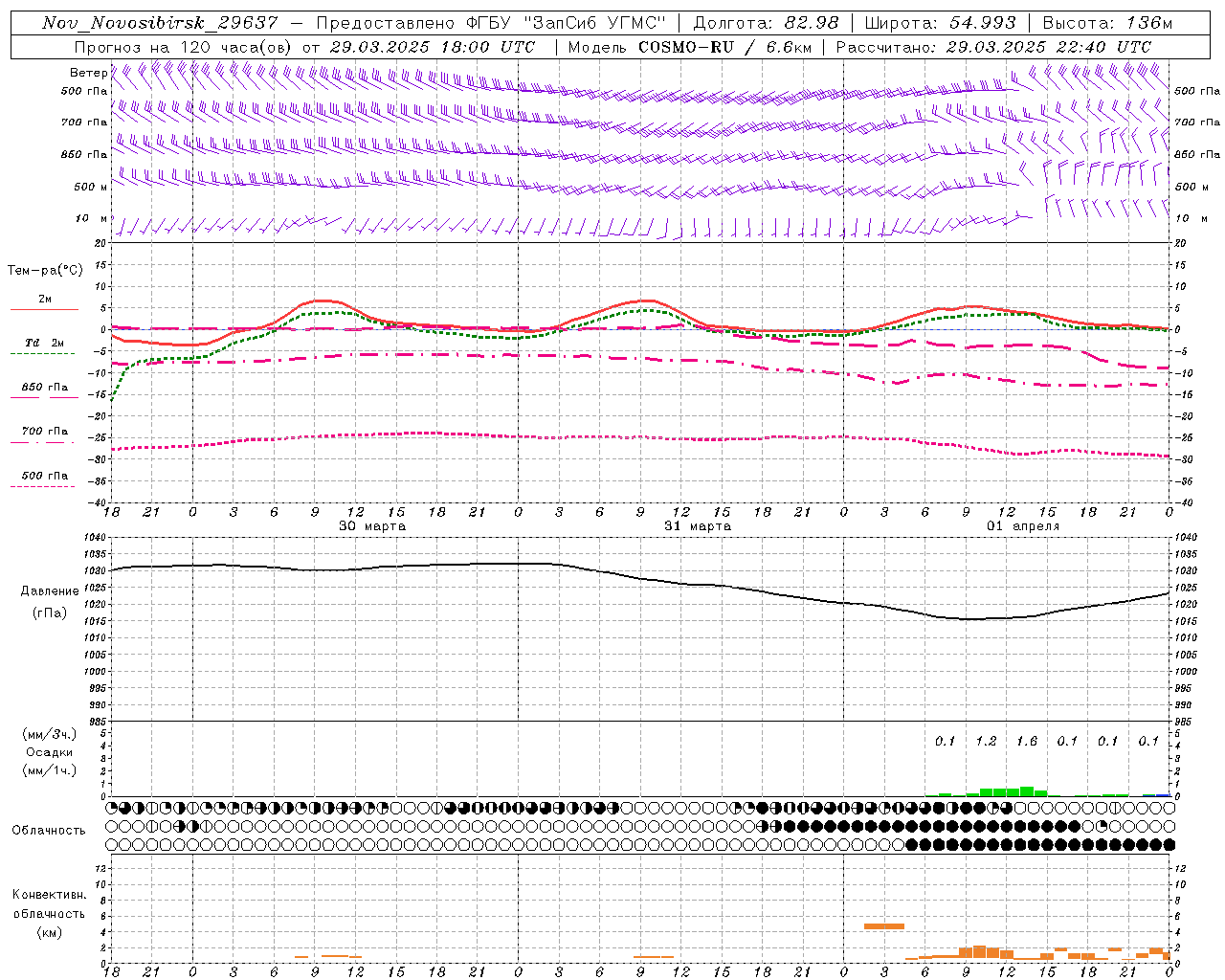Select the "Осадки" precipitation label
Image resolution: width=1225 pixels, height=980 pixels.
pos(50,752)
